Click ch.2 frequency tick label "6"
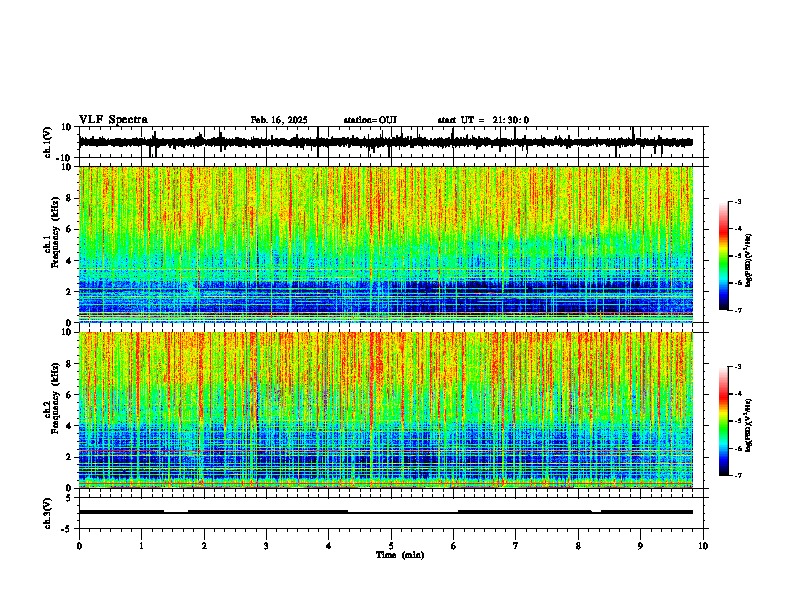The width and height of the screenshot is (792, 612). (x=70, y=395)
